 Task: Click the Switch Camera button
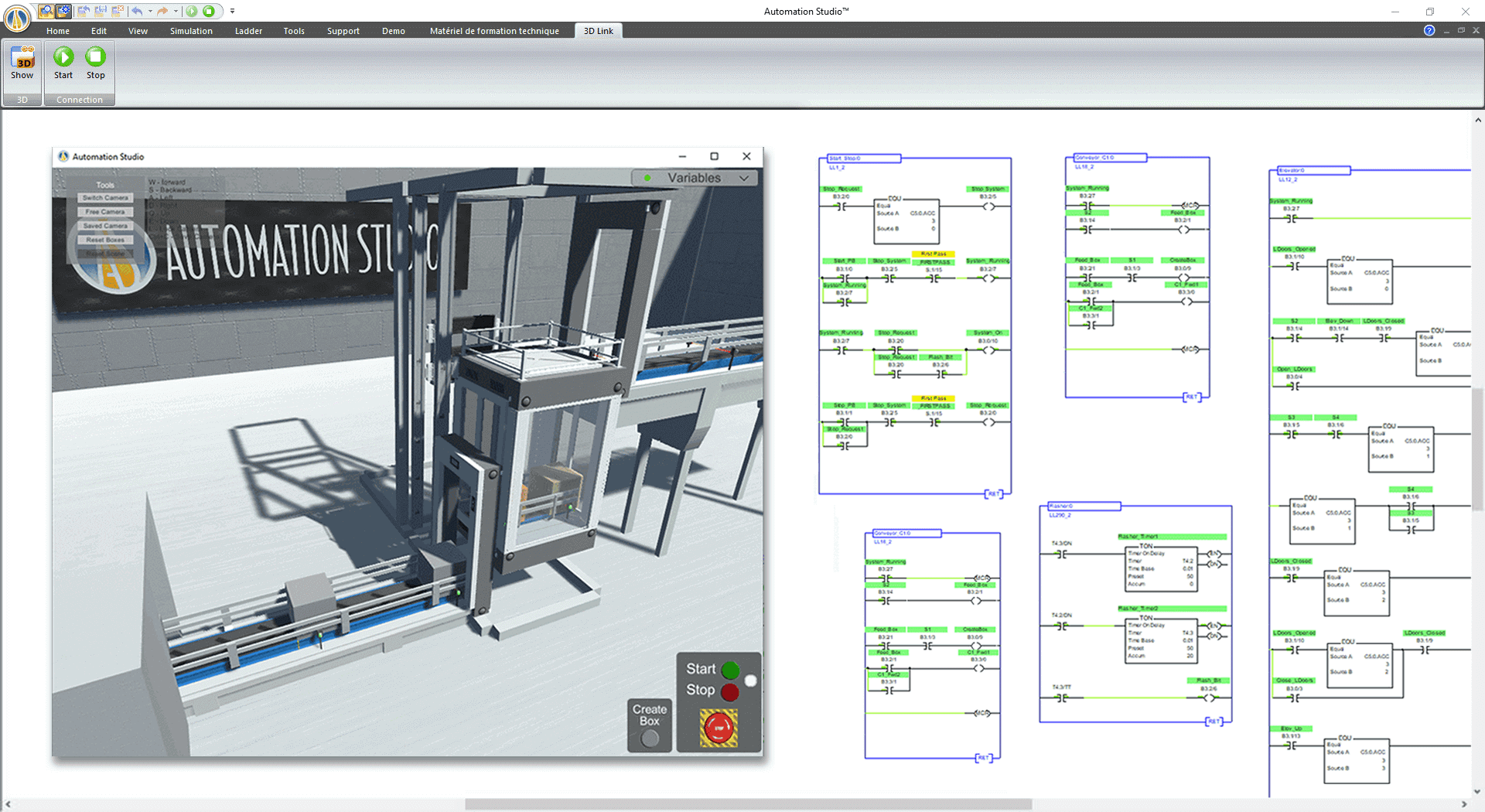point(105,198)
